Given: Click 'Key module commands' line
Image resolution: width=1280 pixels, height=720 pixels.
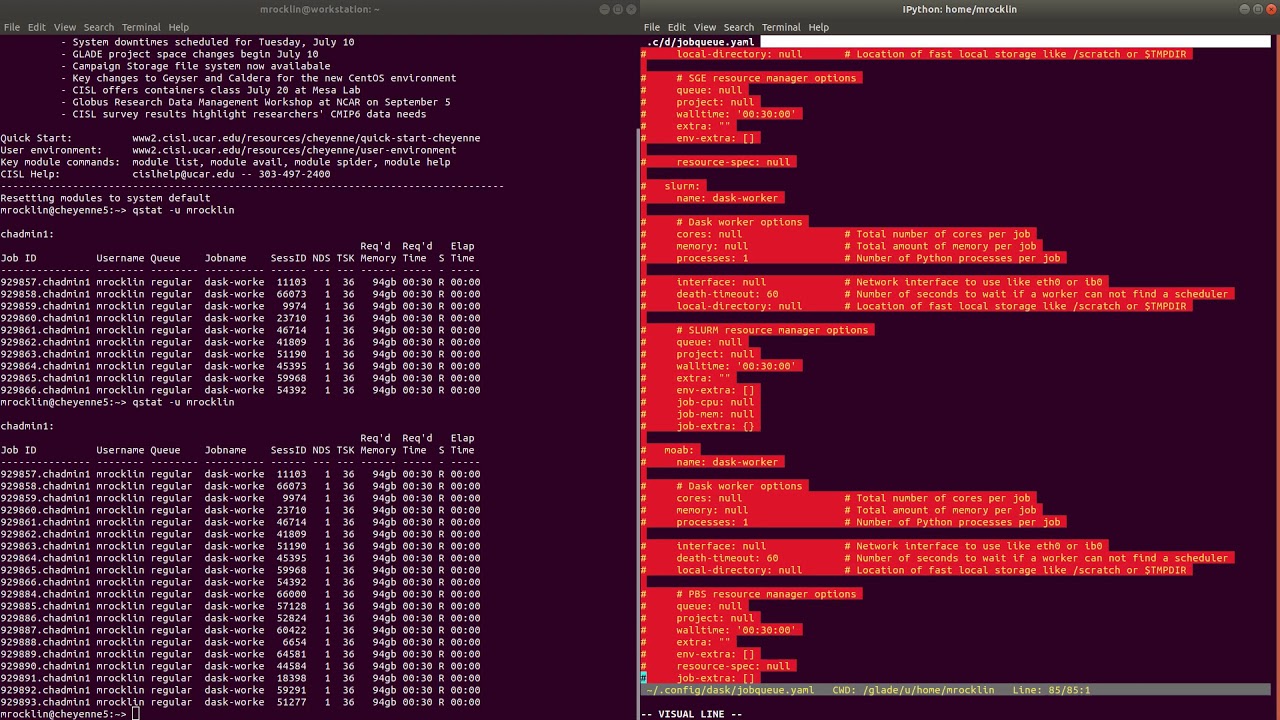Looking at the screenshot, I should pos(225,162).
